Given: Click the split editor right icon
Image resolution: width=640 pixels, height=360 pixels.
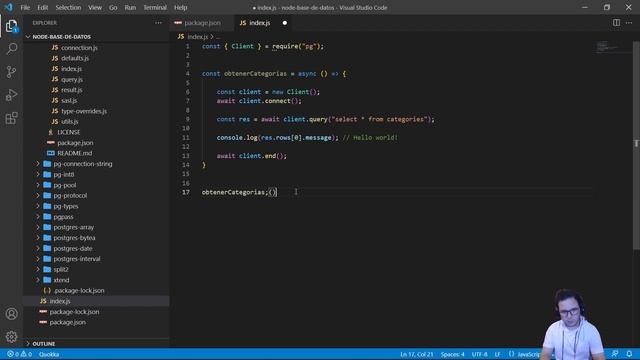Looking at the screenshot, I should [616, 23].
